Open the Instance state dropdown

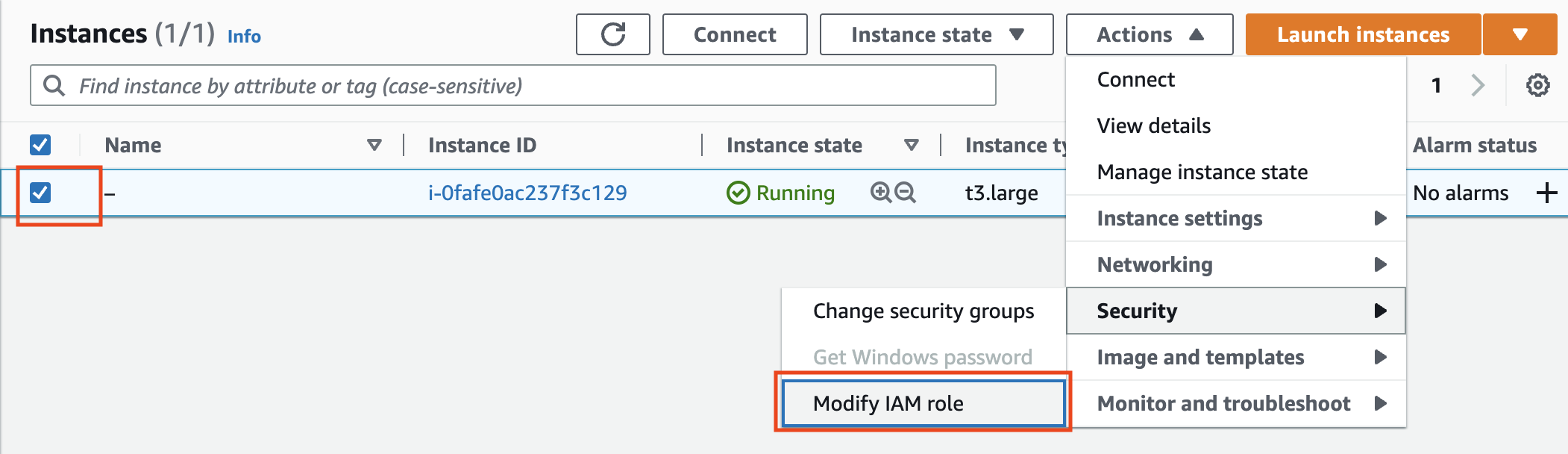coord(936,34)
